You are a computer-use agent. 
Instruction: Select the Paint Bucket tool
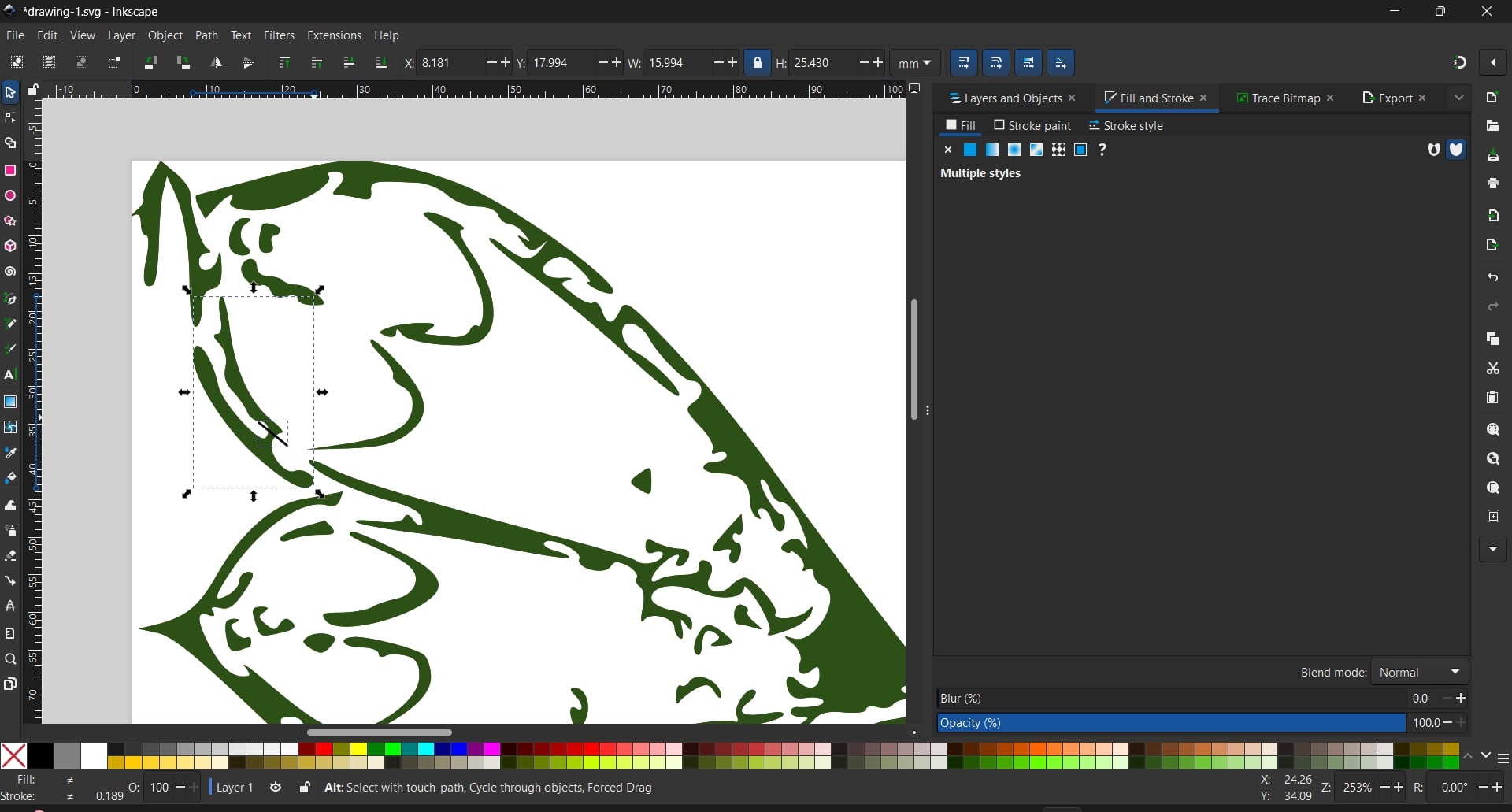point(10,479)
